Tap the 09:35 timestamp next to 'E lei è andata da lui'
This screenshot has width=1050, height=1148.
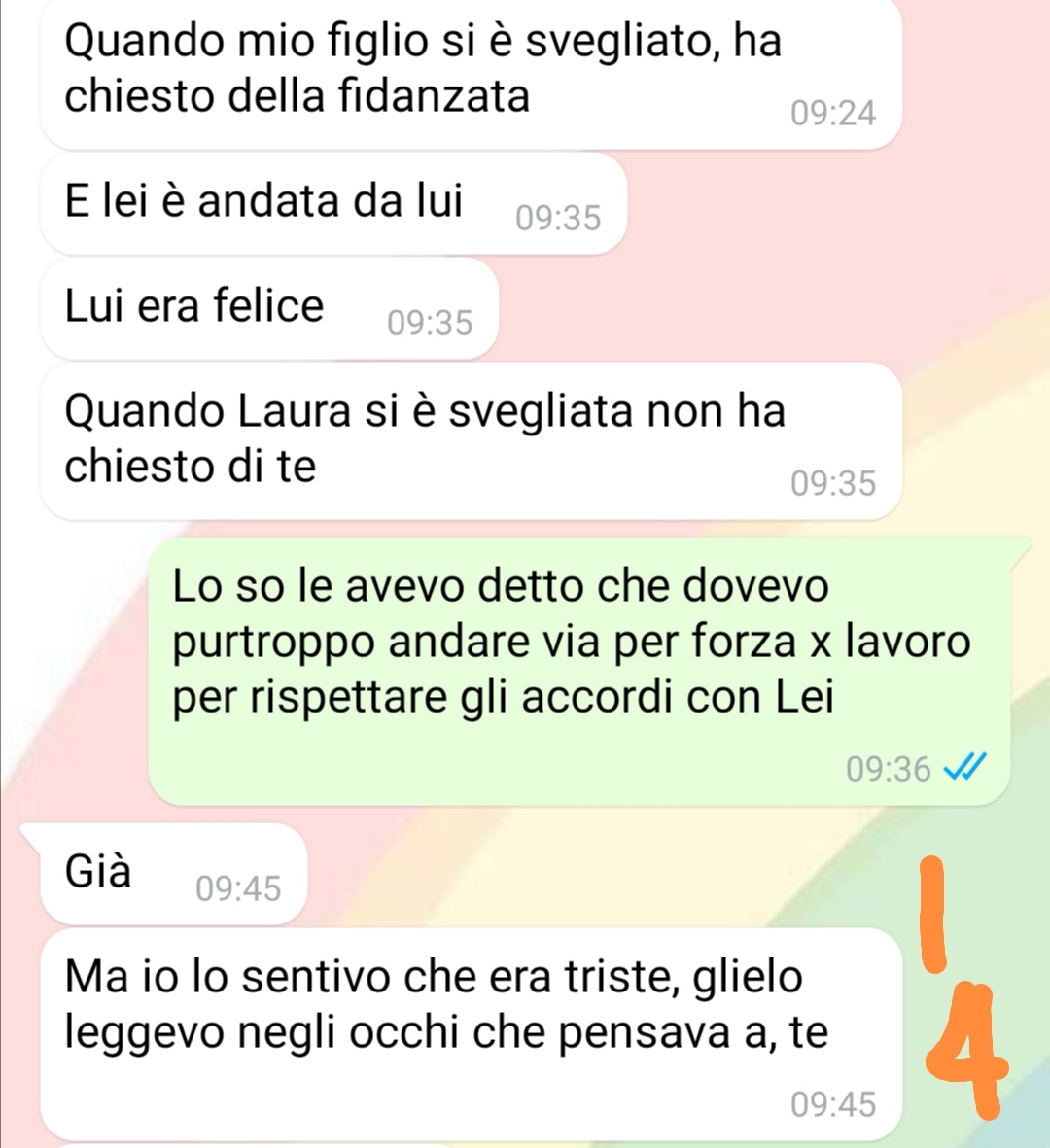click(x=559, y=218)
